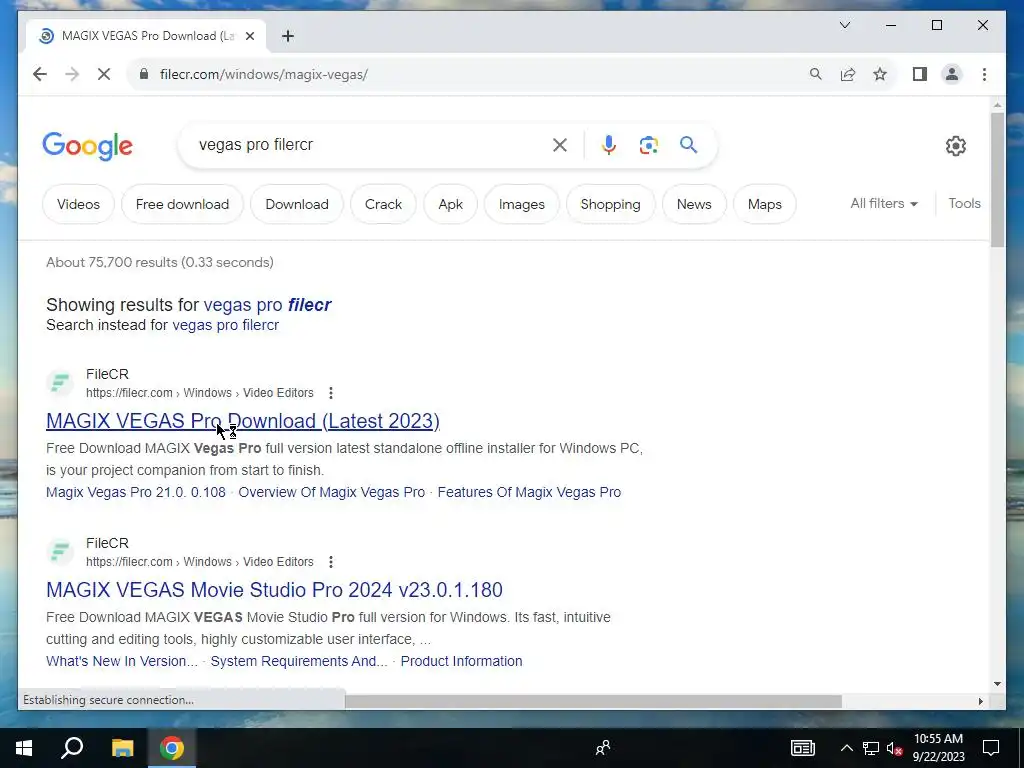Open System Requirements And sitelink

(299, 662)
